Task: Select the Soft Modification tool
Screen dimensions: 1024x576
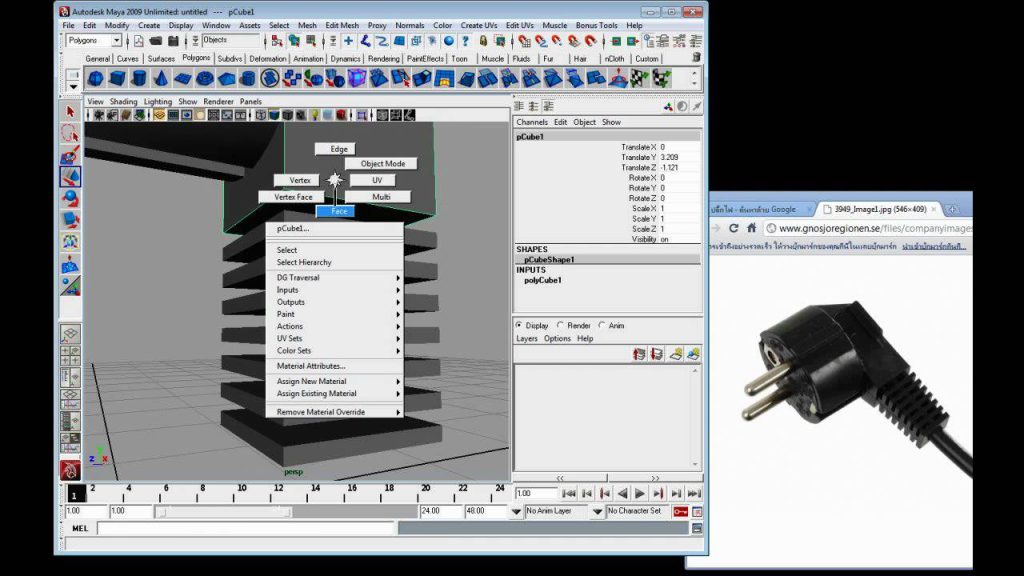Action: tap(70, 264)
